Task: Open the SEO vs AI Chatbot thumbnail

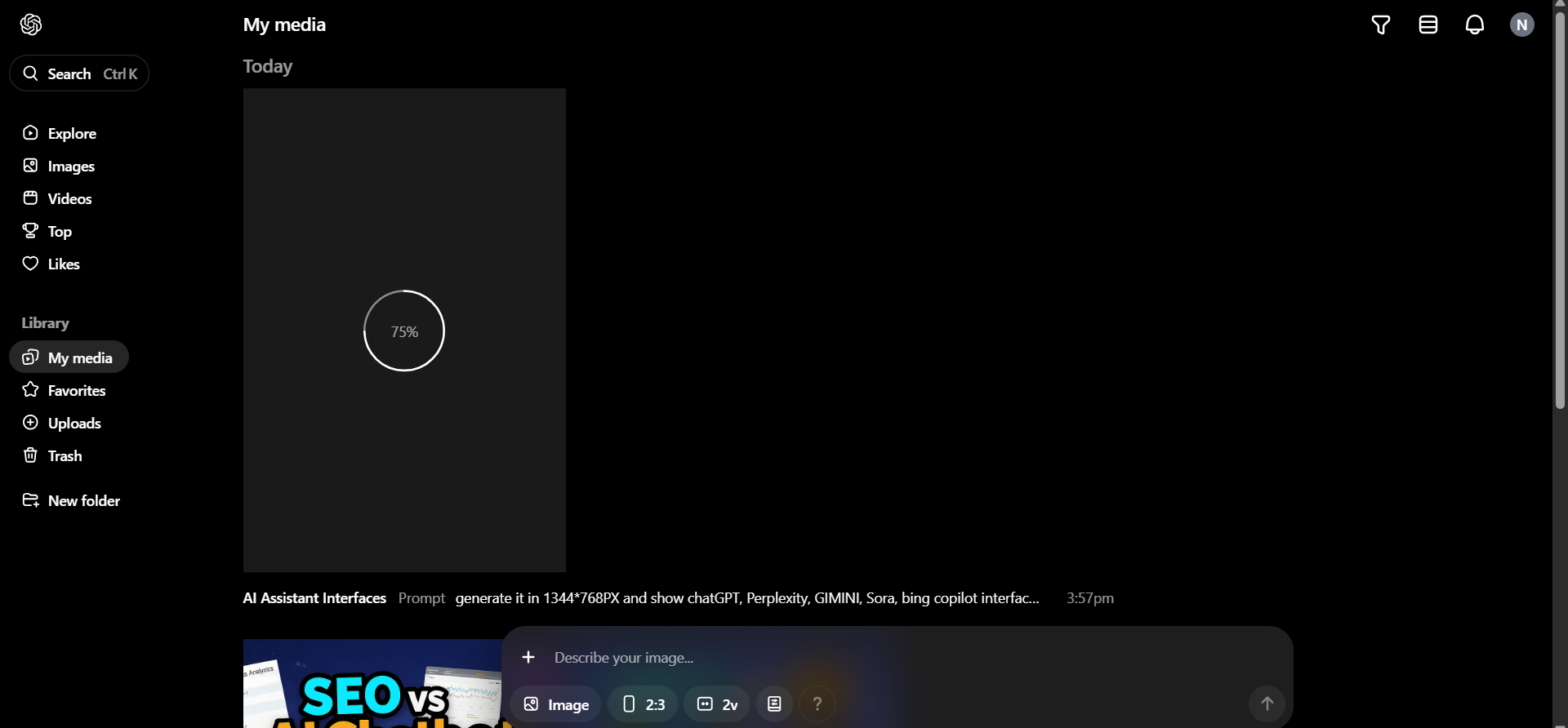Action: (372, 686)
